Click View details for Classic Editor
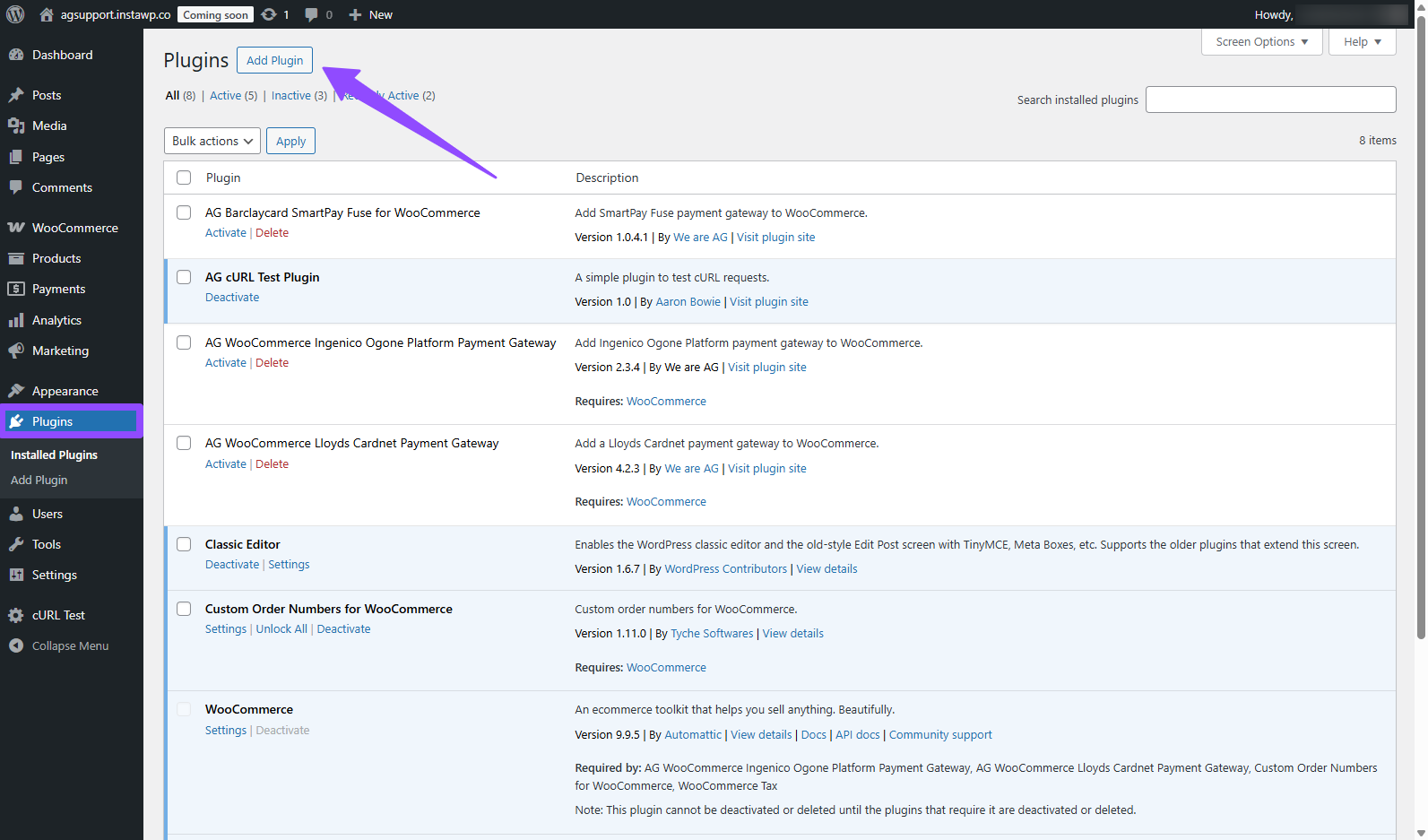 (x=827, y=569)
